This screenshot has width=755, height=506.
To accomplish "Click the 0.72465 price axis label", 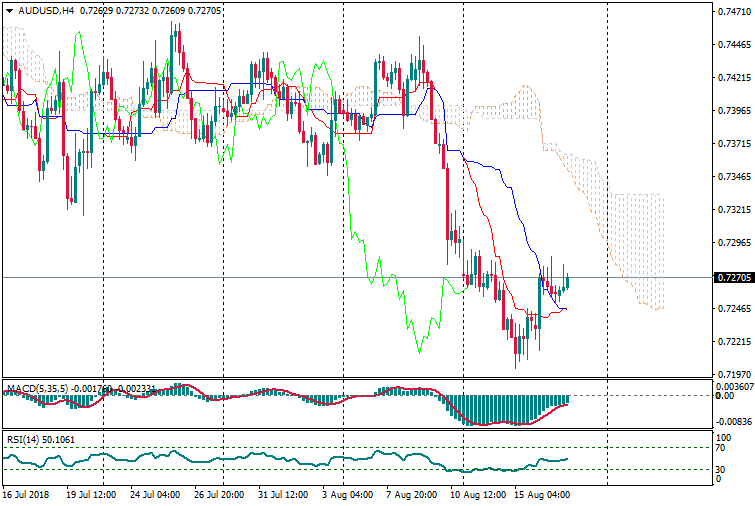I will pyautogui.click(x=734, y=309).
